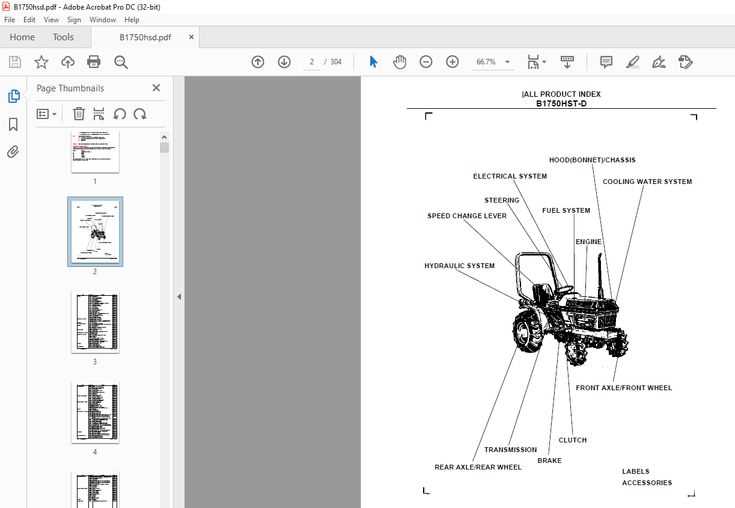Open the Edit menu
Viewport: 735px width, 508px height.
(x=29, y=20)
